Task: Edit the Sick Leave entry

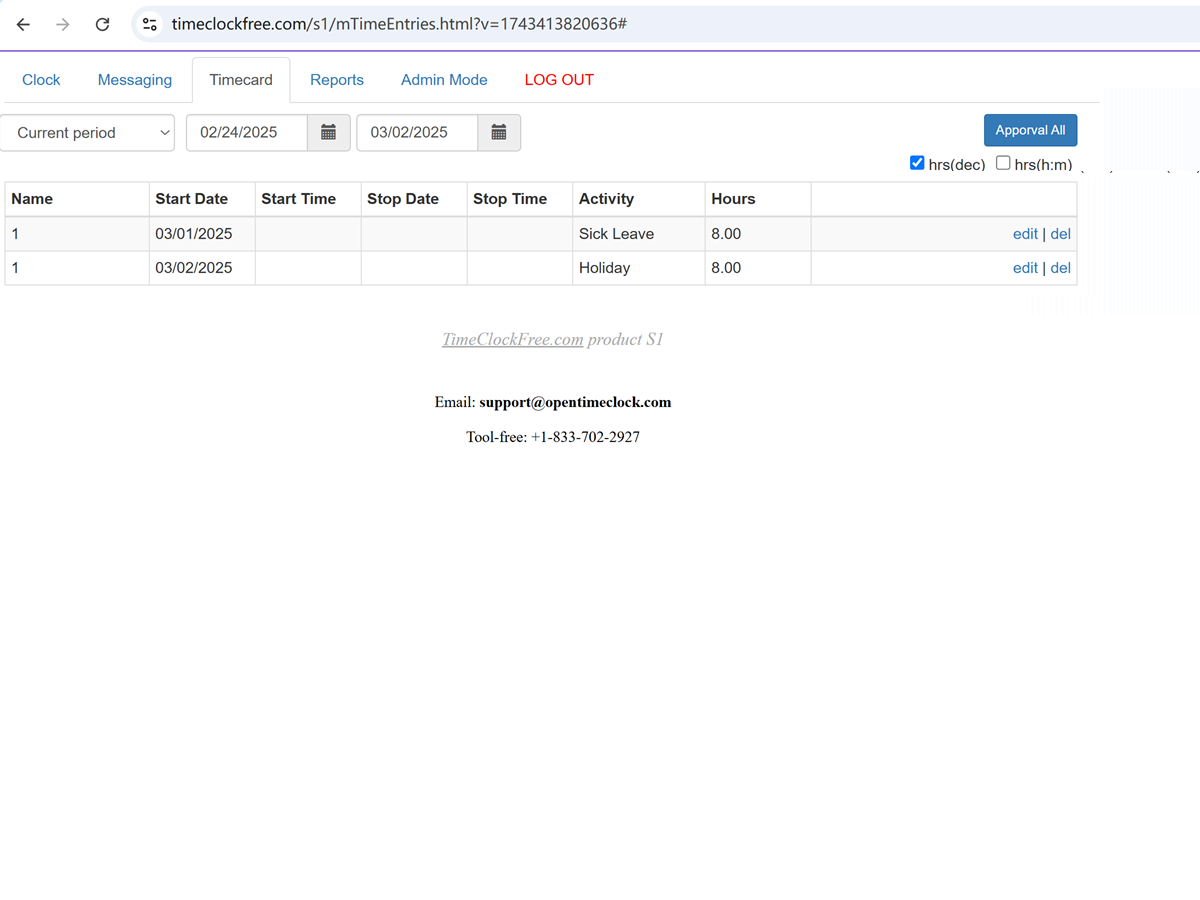Action: point(1025,234)
